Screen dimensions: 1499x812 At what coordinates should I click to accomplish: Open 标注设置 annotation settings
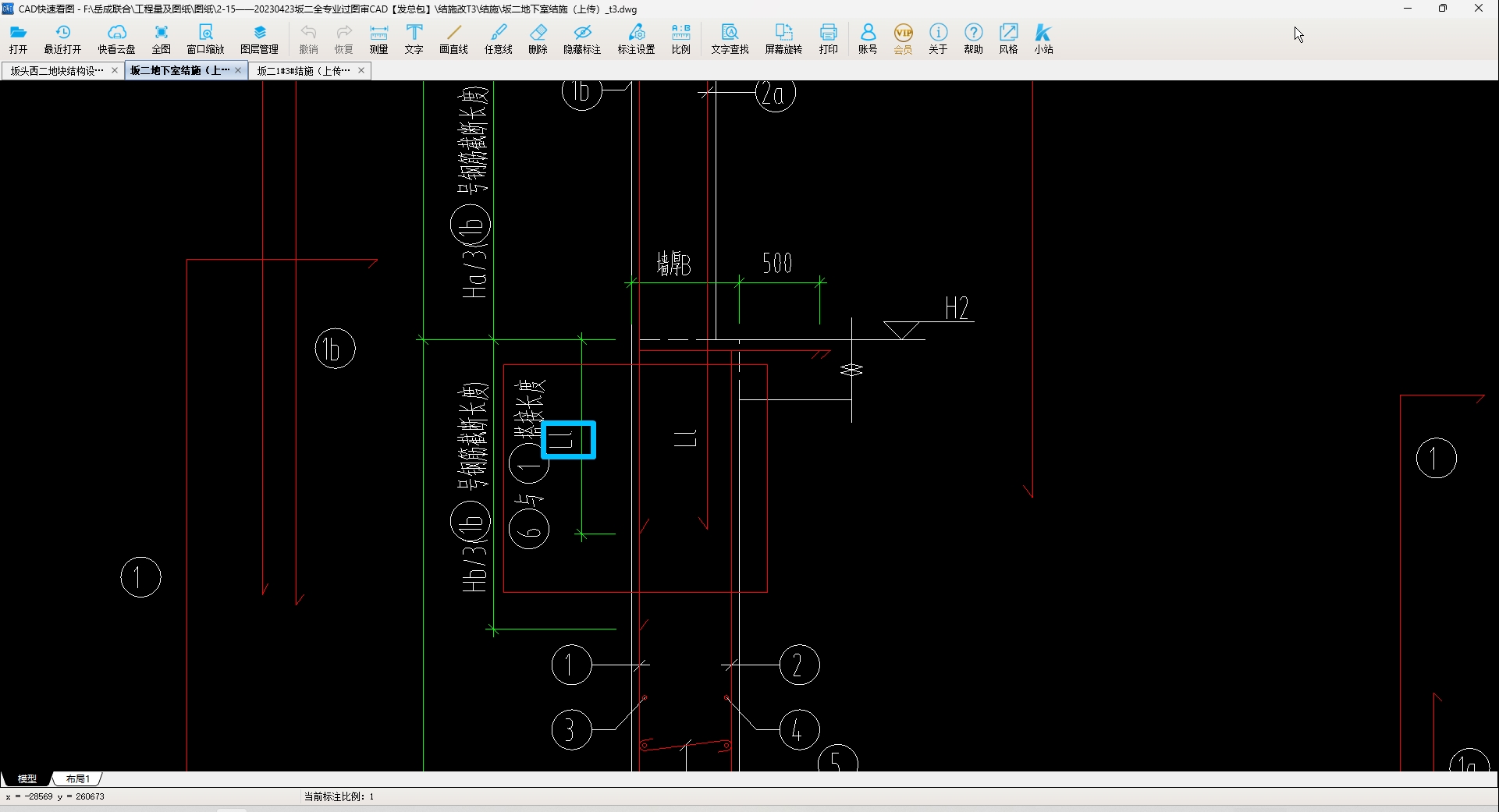coord(637,39)
